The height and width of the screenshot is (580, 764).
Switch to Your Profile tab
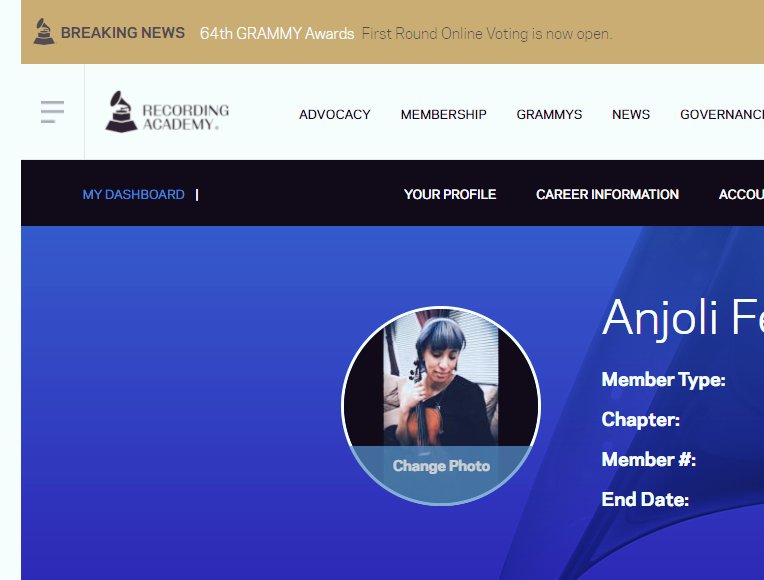pos(450,194)
